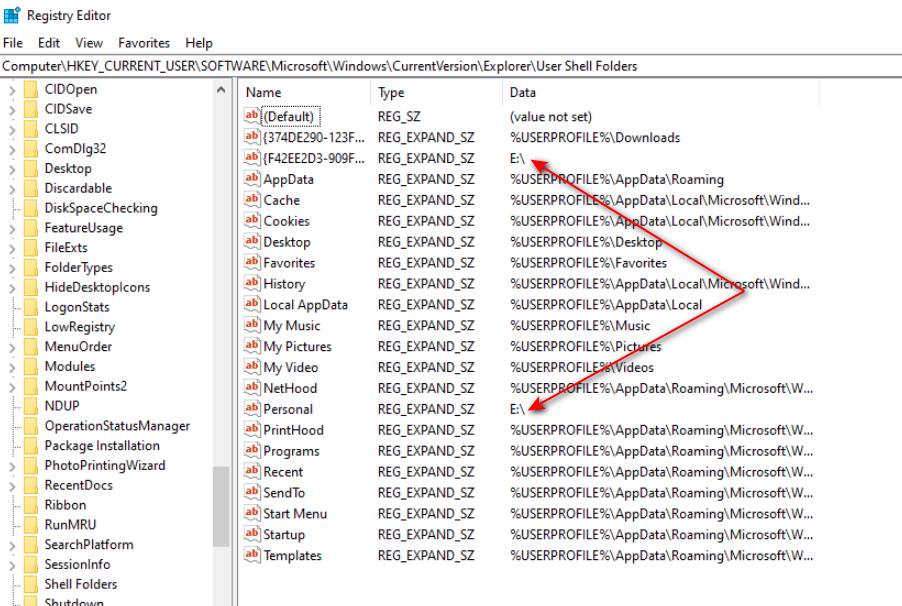The image size is (902, 606).
Task: Expand the ComDlg32 key
Action: tap(12, 149)
